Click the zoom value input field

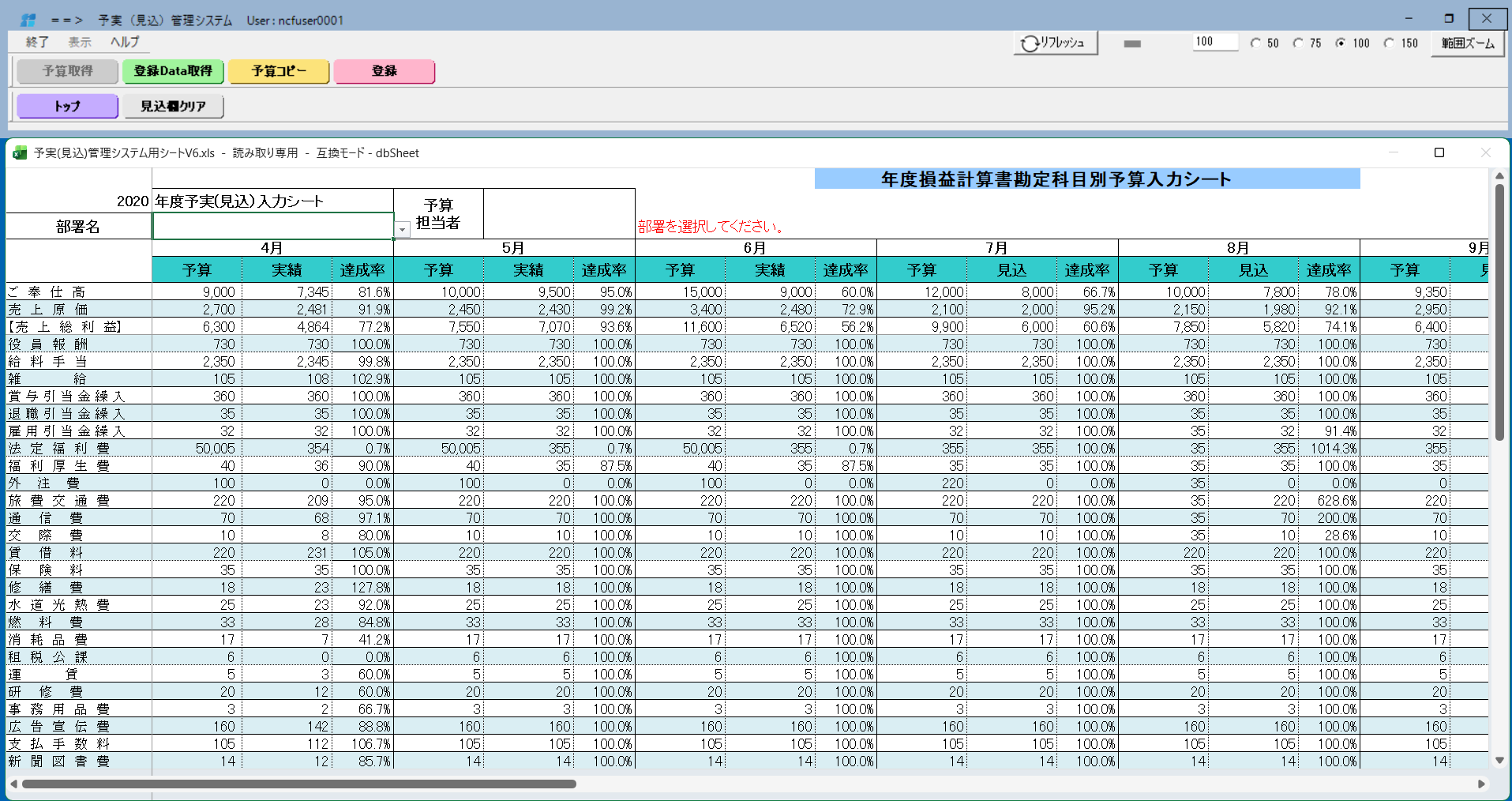pos(1214,42)
